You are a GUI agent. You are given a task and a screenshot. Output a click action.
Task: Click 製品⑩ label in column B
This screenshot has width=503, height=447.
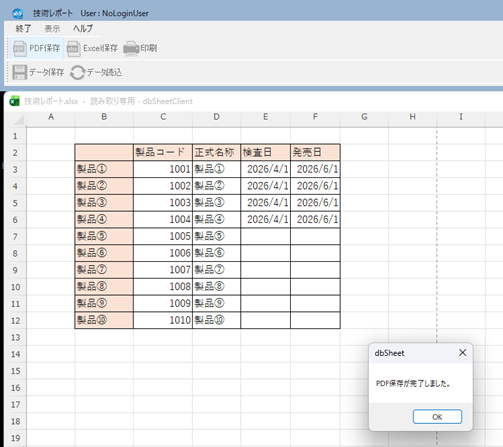point(104,320)
